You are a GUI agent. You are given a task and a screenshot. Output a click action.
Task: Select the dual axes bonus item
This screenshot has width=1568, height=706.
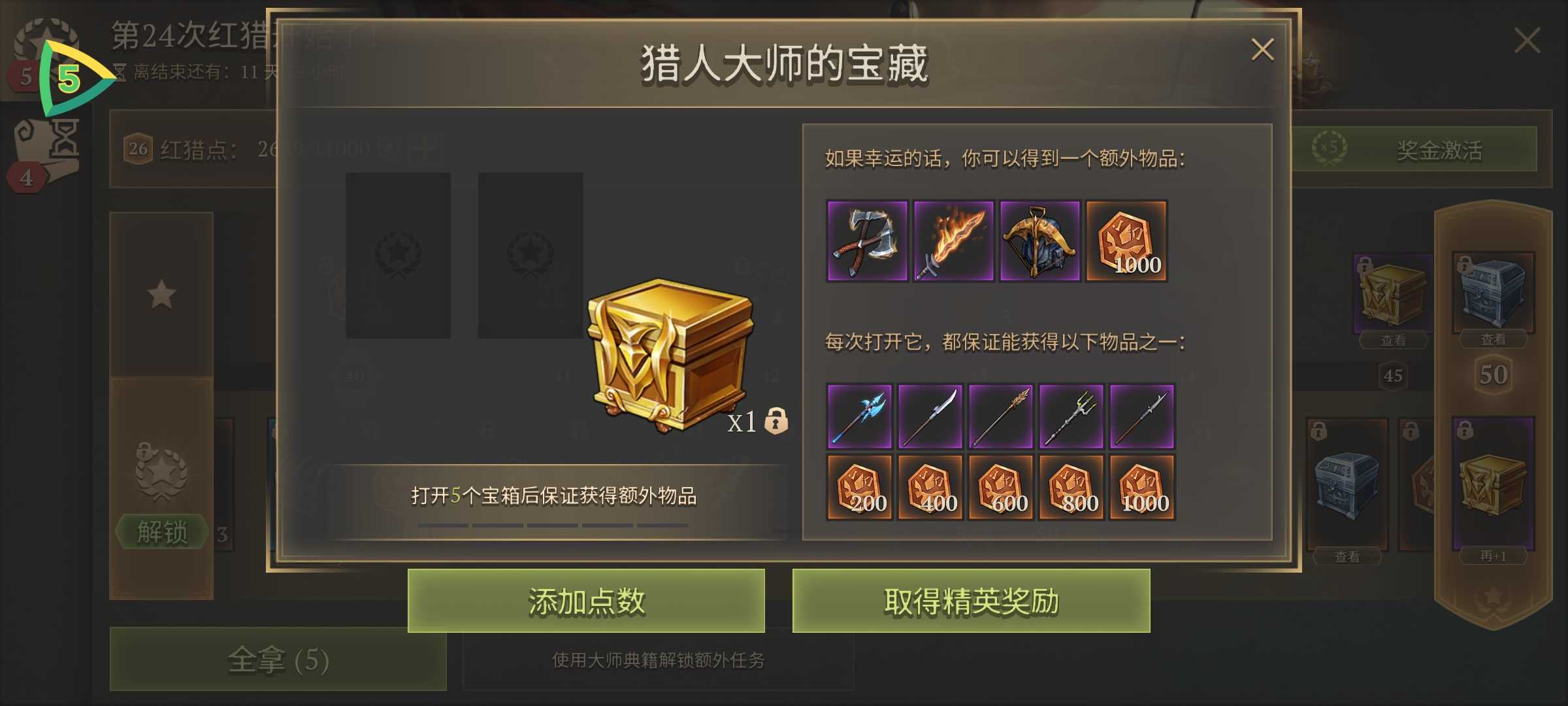point(867,241)
